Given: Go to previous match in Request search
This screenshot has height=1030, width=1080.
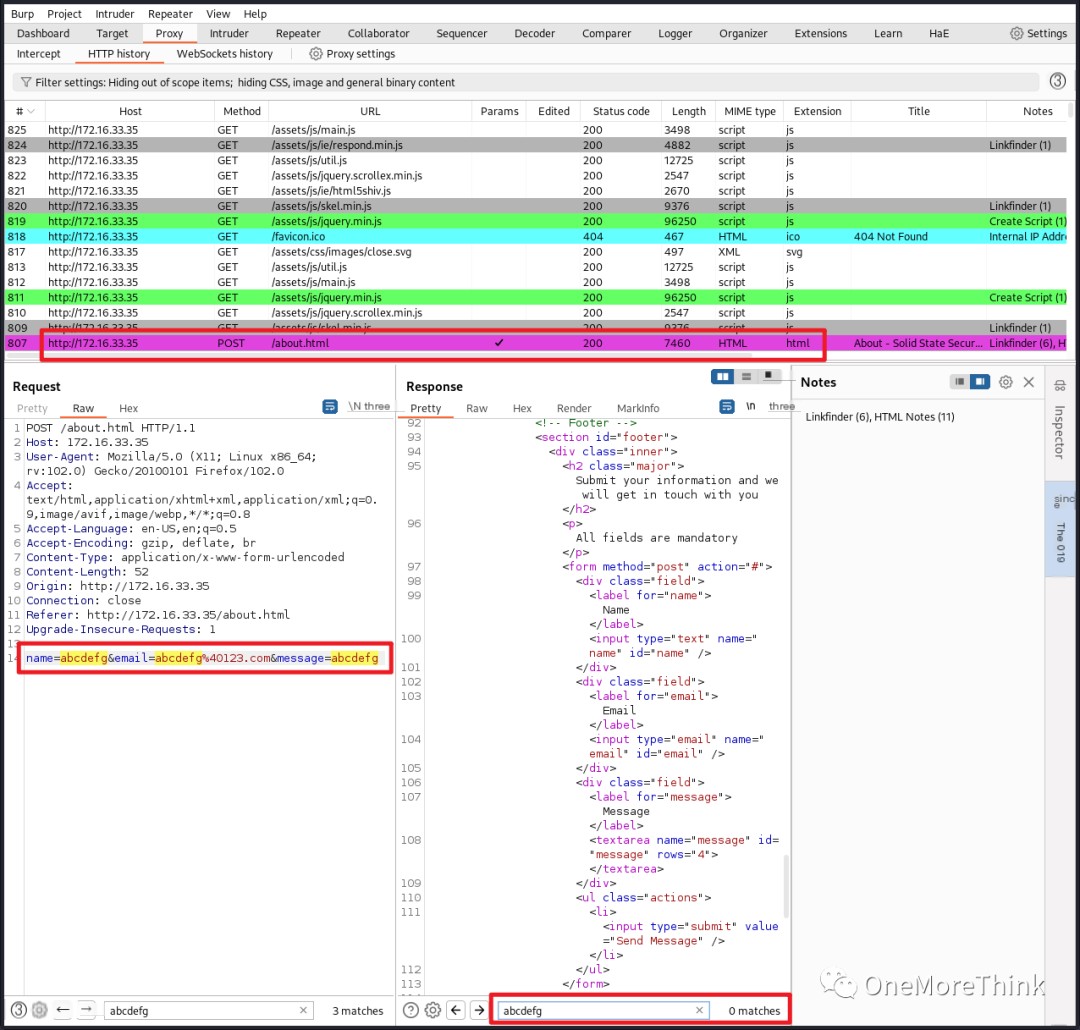Looking at the screenshot, I should 63,1010.
